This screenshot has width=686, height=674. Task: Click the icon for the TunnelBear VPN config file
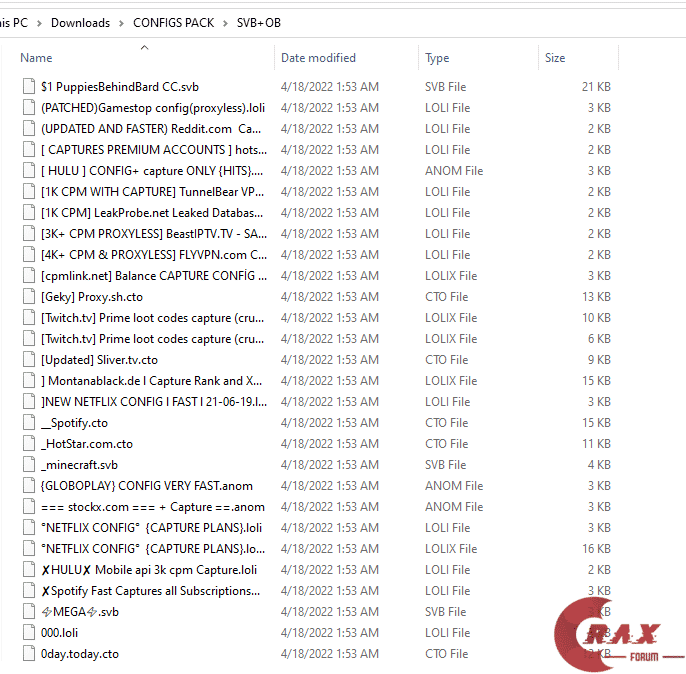coord(29,192)
